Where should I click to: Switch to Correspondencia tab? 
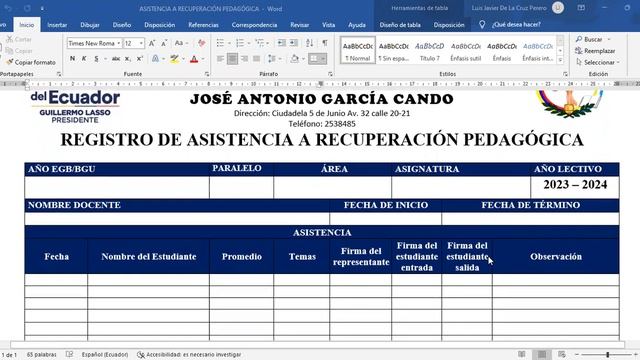click(254, 25)
